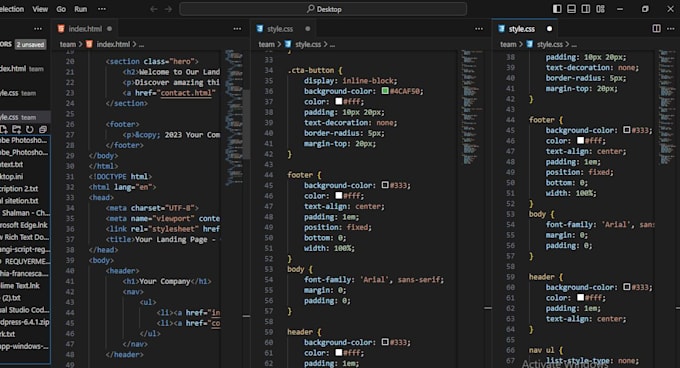This screenshot has width=680, height=368.
Task: Toggle the primary side bar visibility
Action: tap(557, 9)
